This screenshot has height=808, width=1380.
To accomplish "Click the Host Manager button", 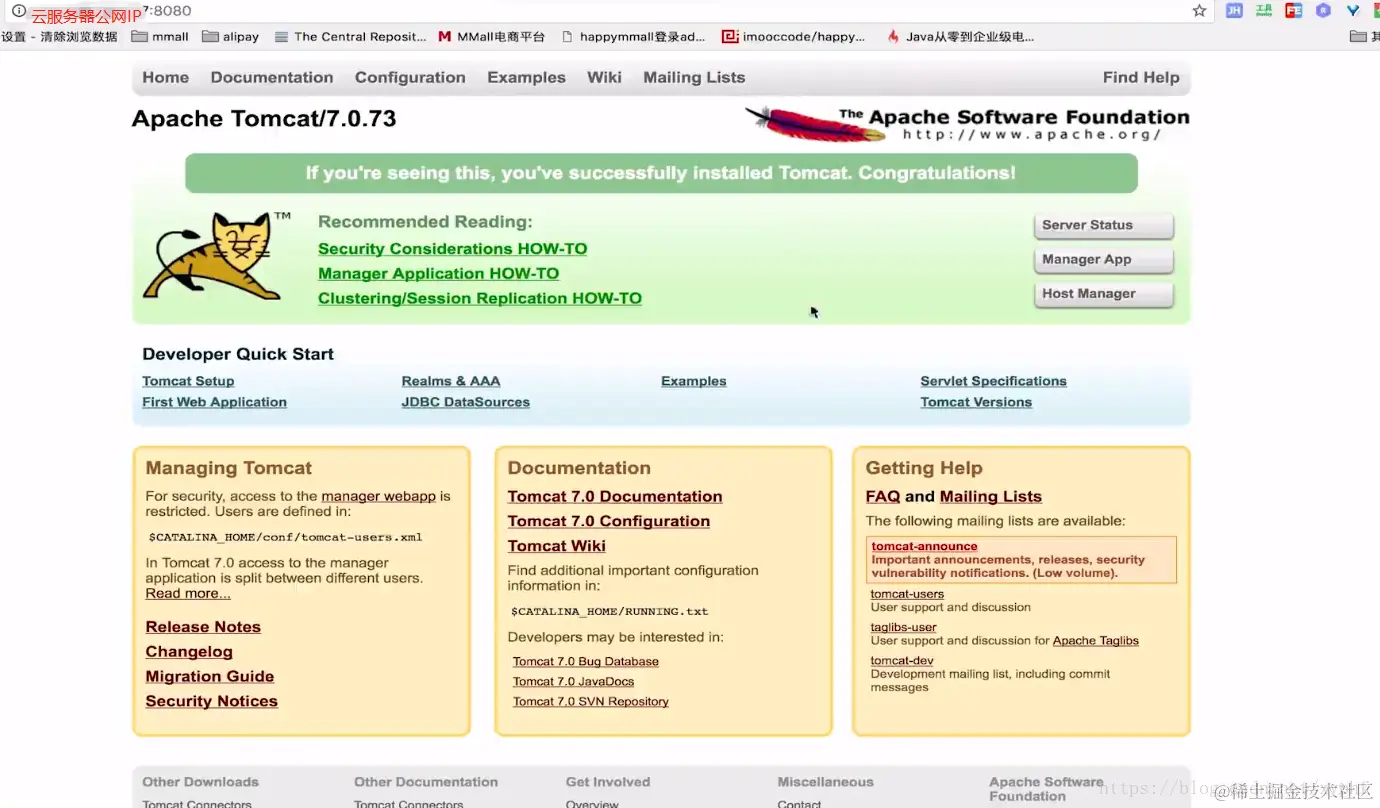I will [x=1103, y=293].
